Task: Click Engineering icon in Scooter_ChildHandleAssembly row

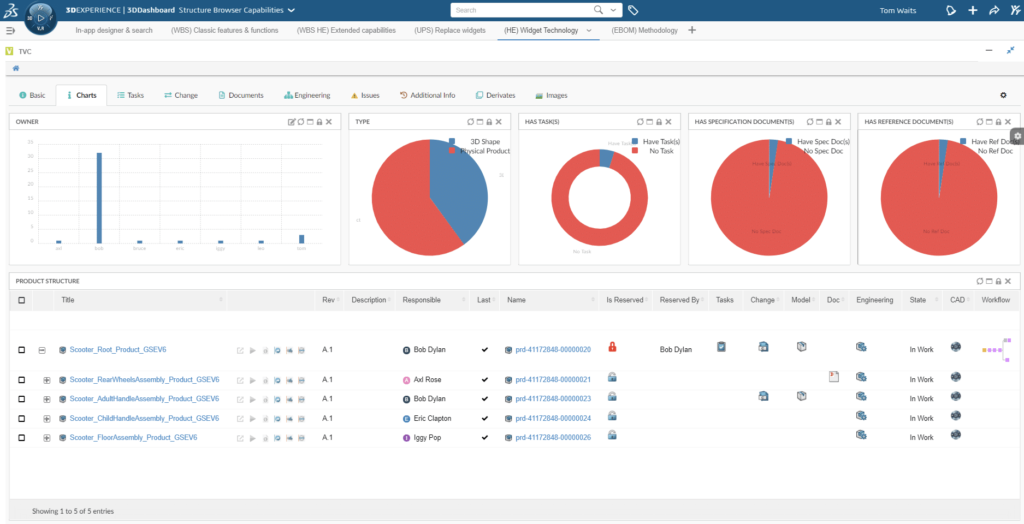Action: (861, 416)
